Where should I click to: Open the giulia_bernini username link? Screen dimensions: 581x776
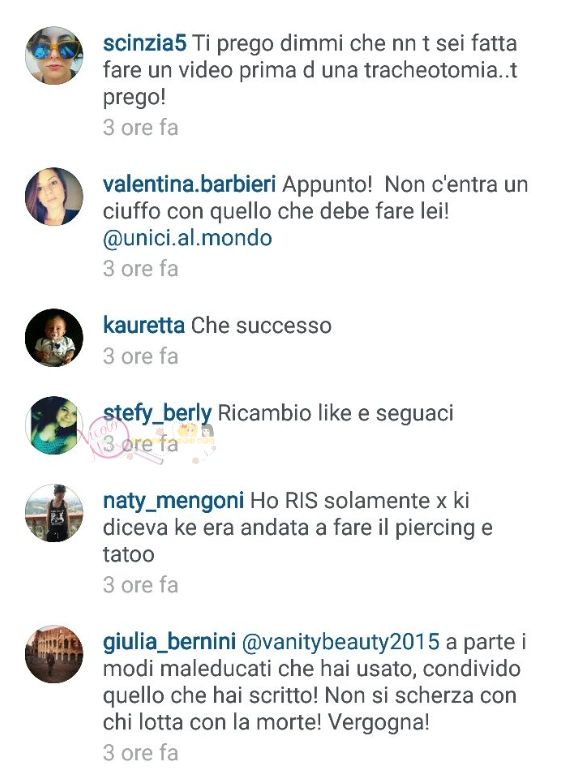169,641
